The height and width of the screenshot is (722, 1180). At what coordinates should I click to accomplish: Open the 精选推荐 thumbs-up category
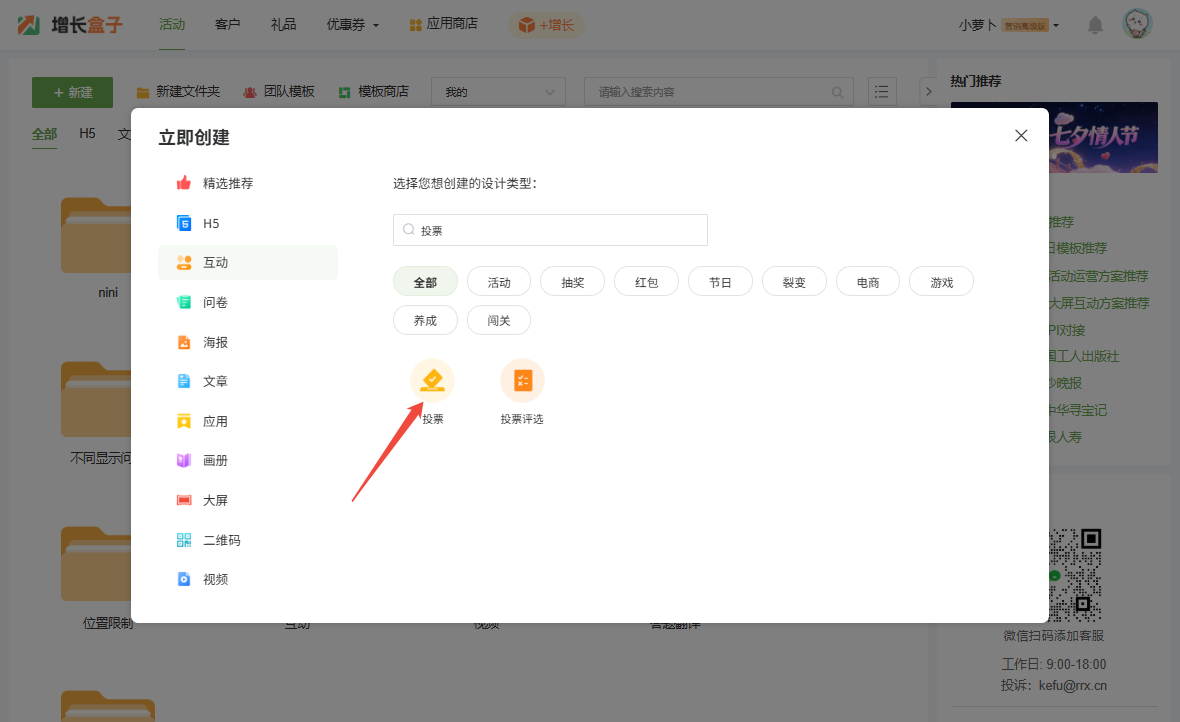click(x=227, y=183)
